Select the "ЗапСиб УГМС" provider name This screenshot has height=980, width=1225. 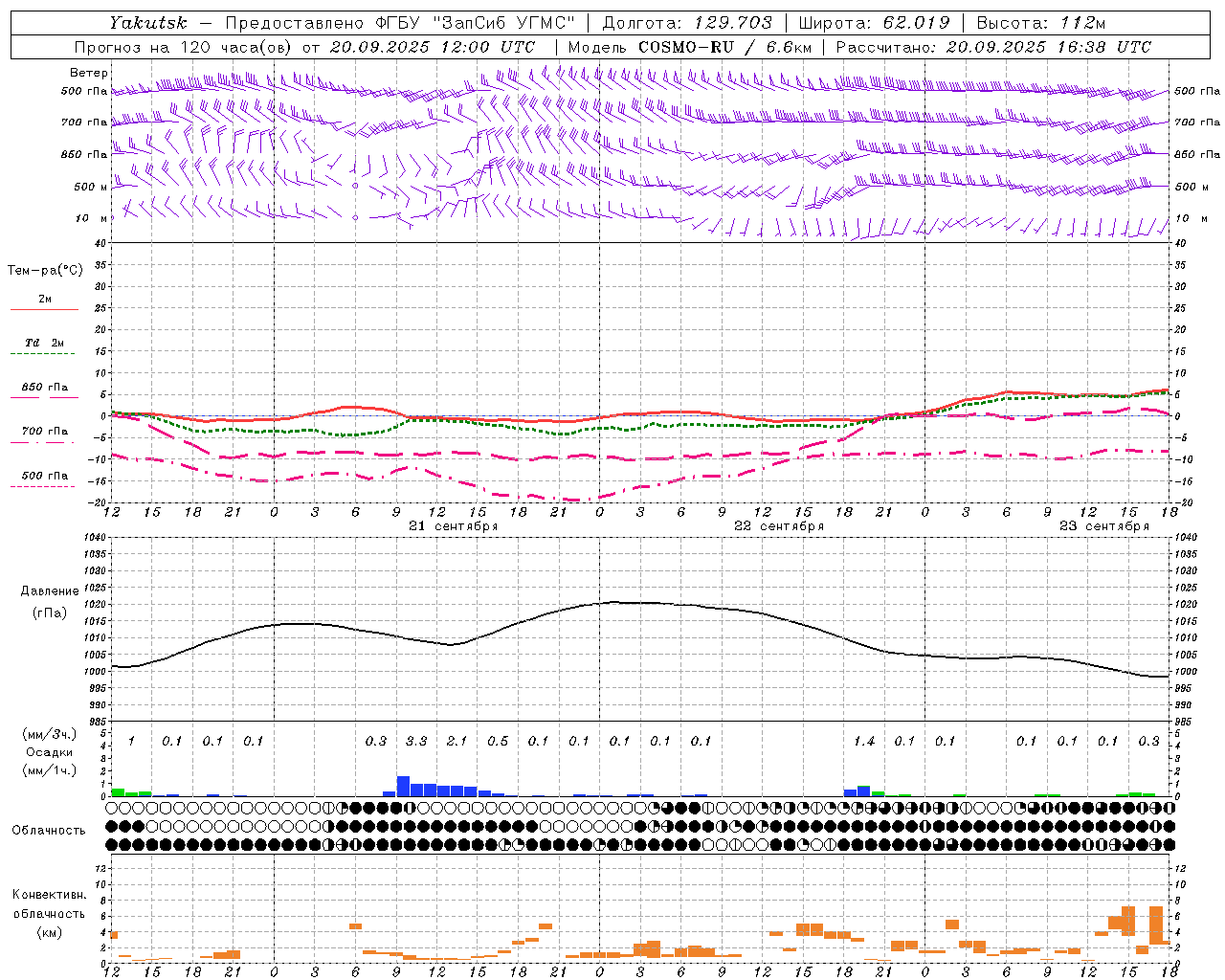pos(503,23)
